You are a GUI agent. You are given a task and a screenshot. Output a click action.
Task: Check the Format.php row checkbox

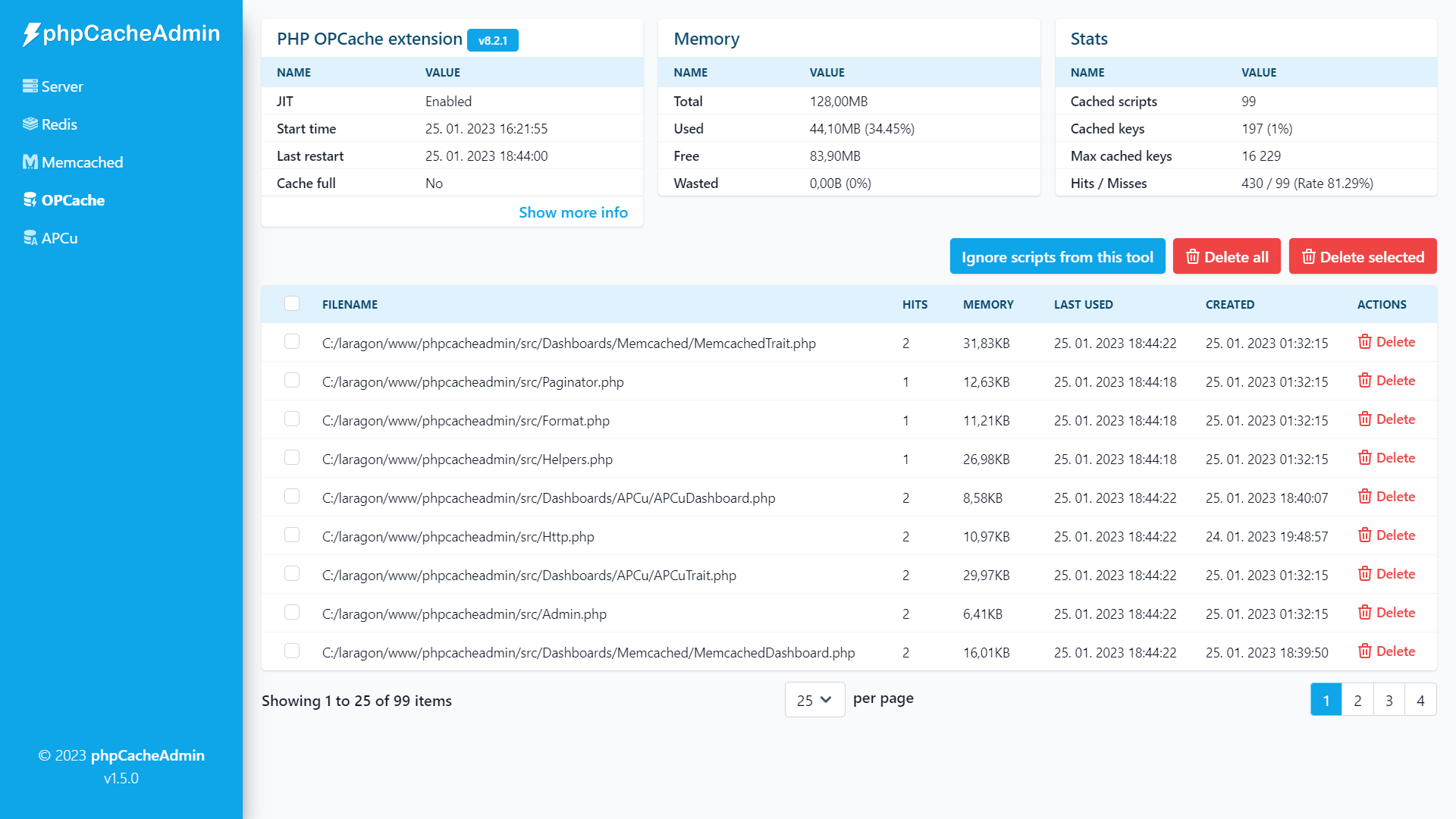coord(292,419)
